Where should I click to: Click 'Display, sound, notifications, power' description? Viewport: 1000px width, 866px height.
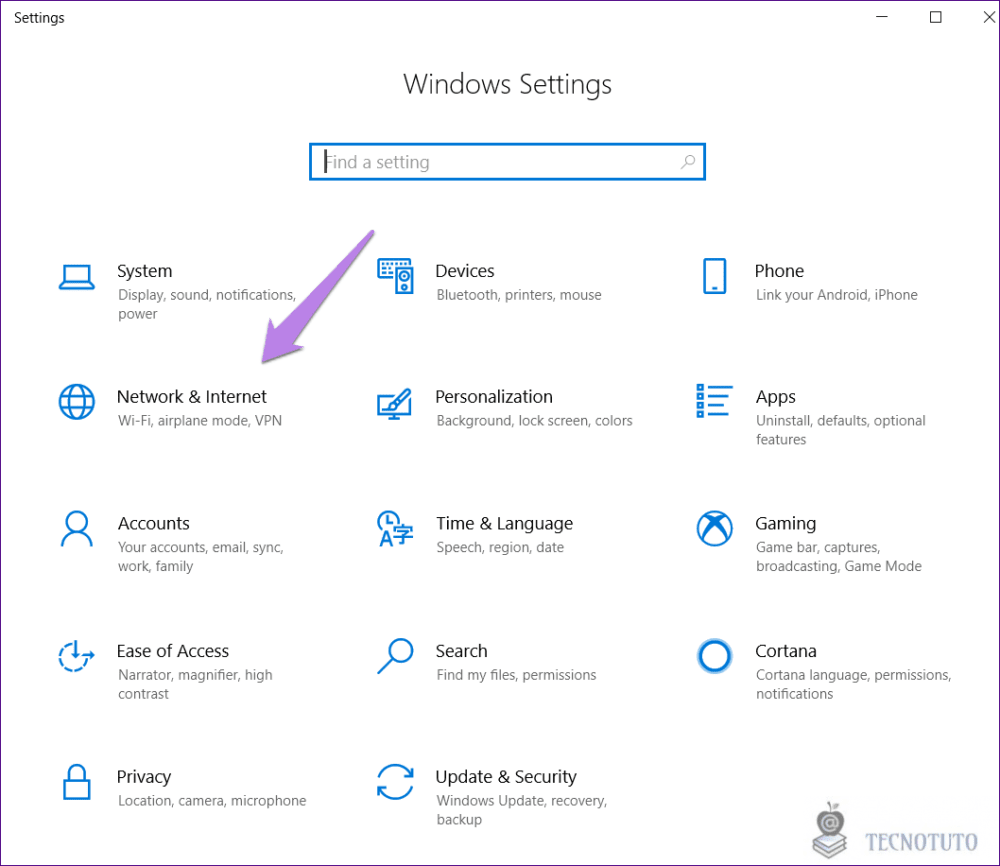(x=207, y=304)
